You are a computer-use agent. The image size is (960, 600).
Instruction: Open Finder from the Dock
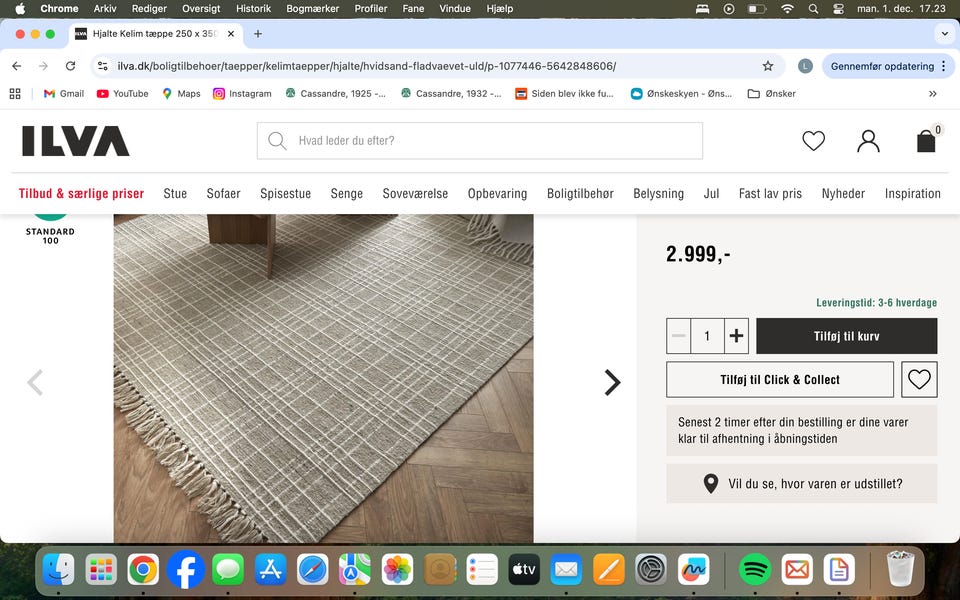pos(59,569)
